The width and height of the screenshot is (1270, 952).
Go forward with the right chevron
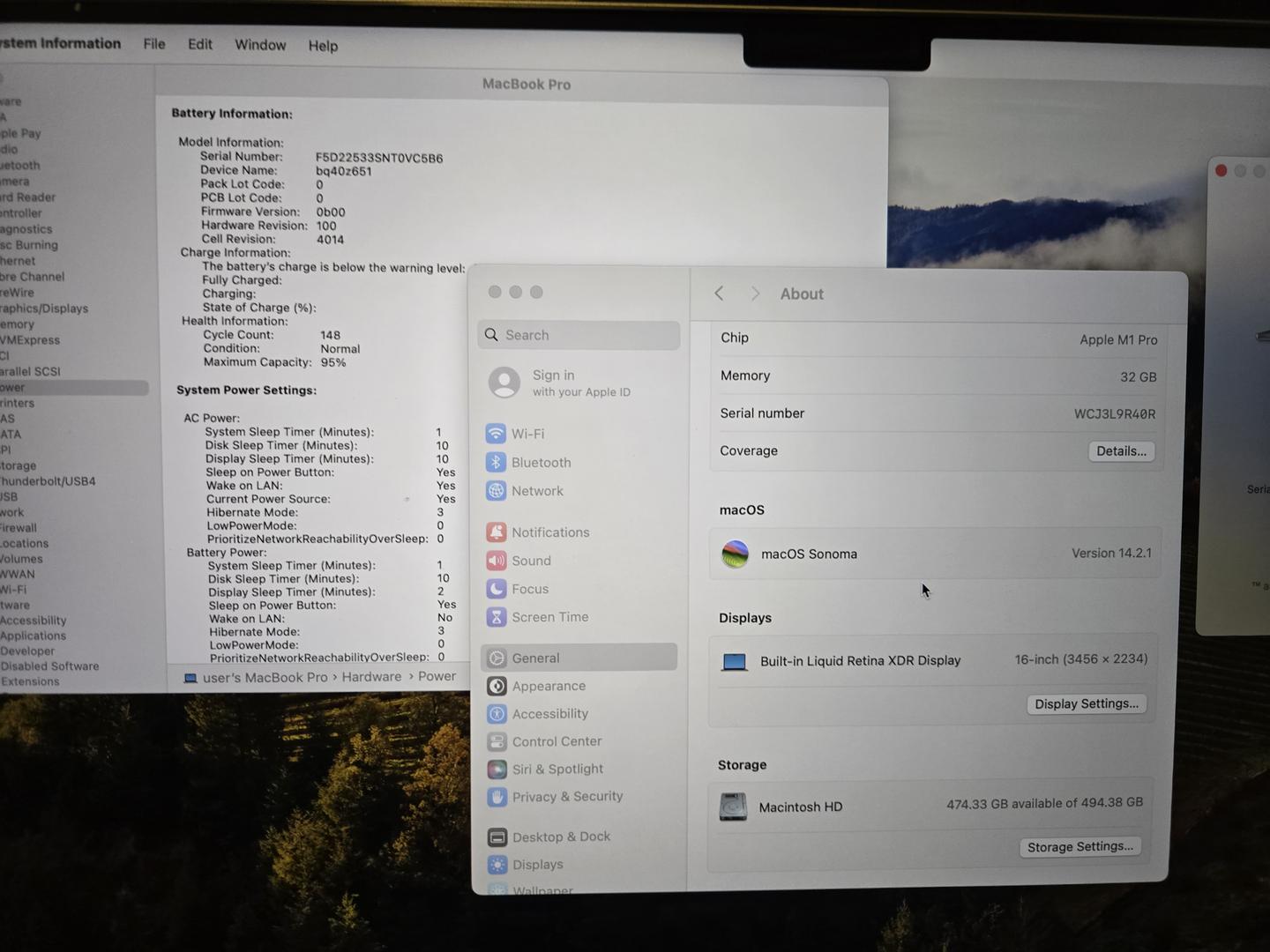click(x=755, y=294)
